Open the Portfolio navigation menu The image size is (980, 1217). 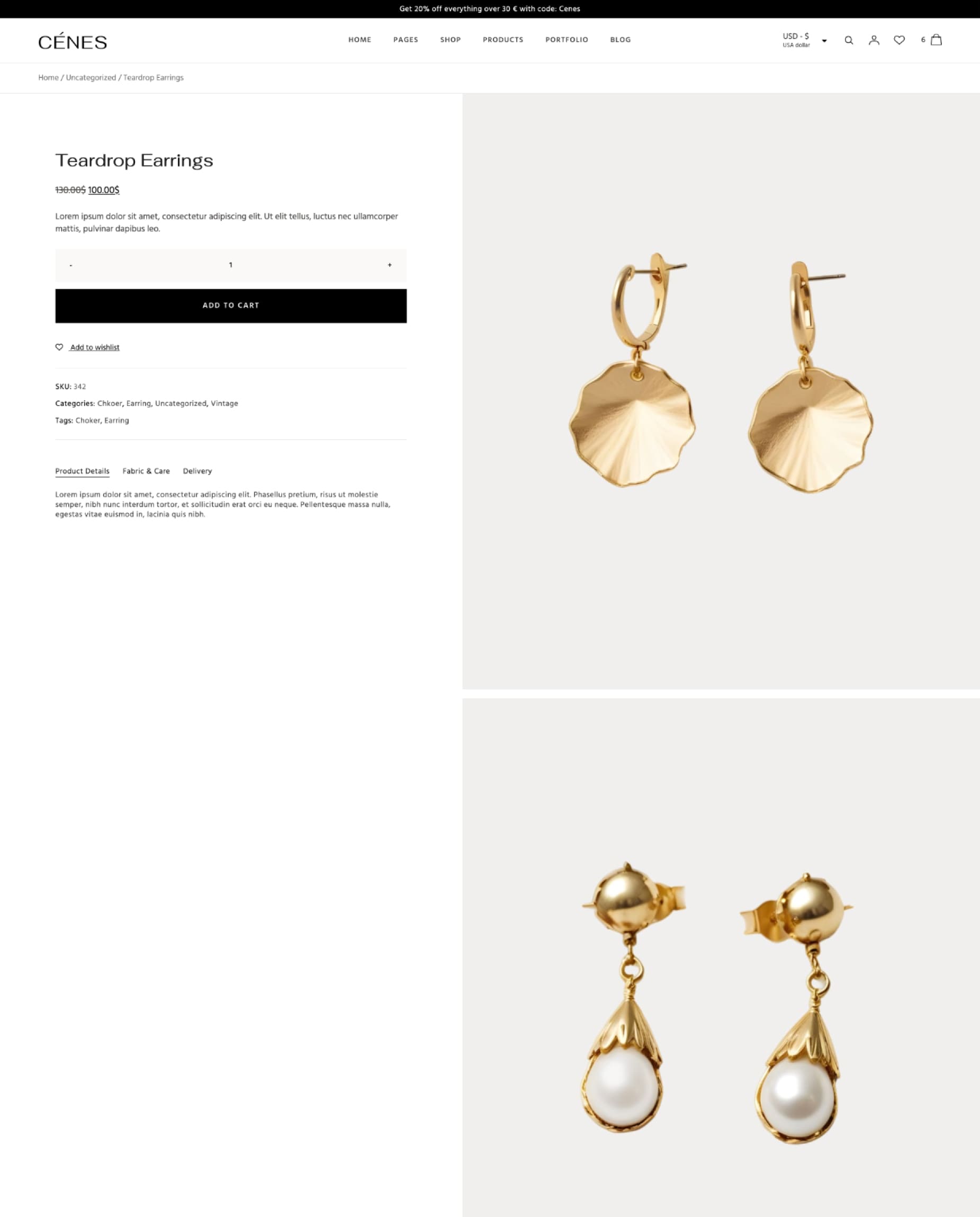(566, 40)
